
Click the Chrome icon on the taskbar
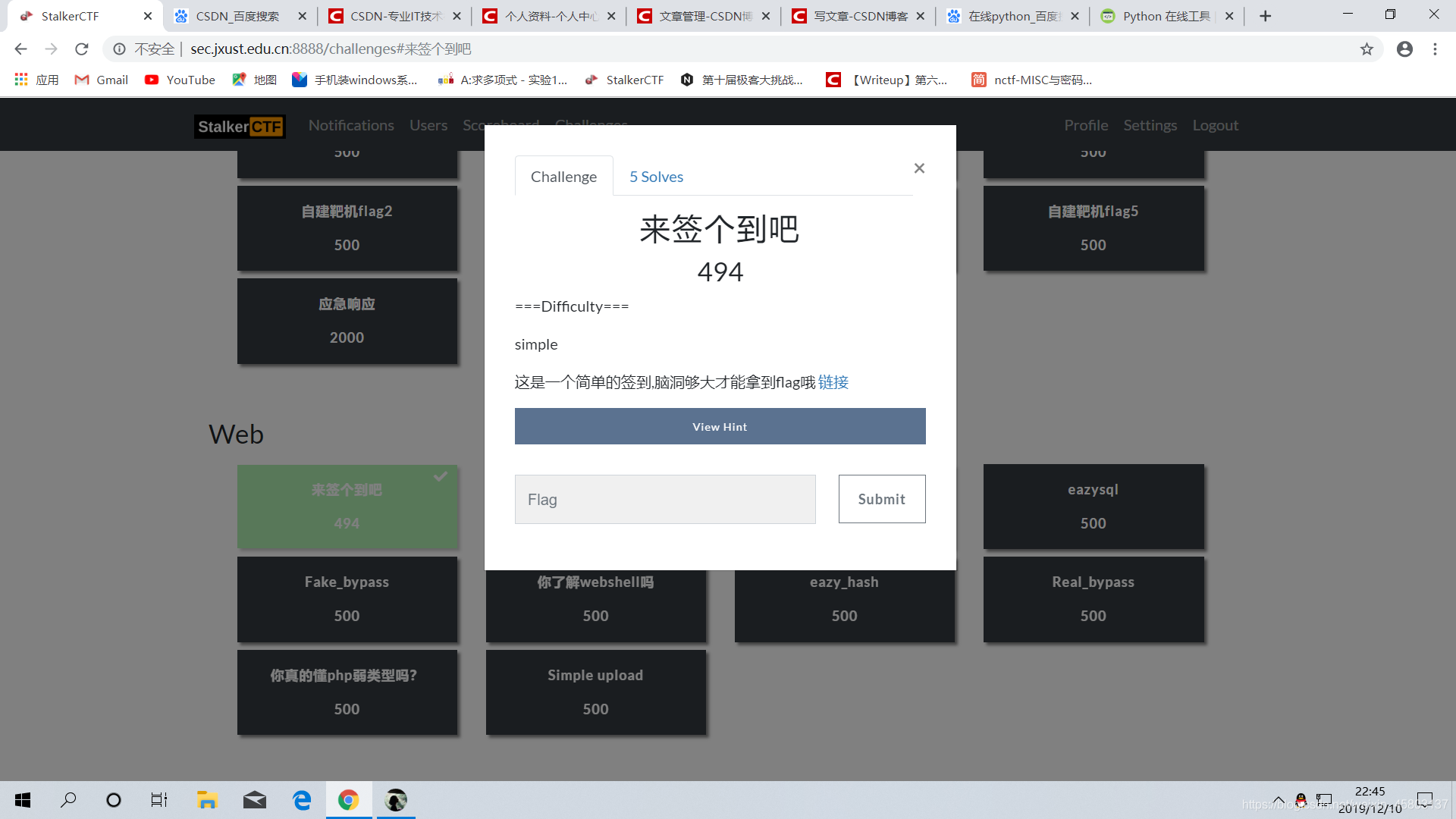point(349,800)
